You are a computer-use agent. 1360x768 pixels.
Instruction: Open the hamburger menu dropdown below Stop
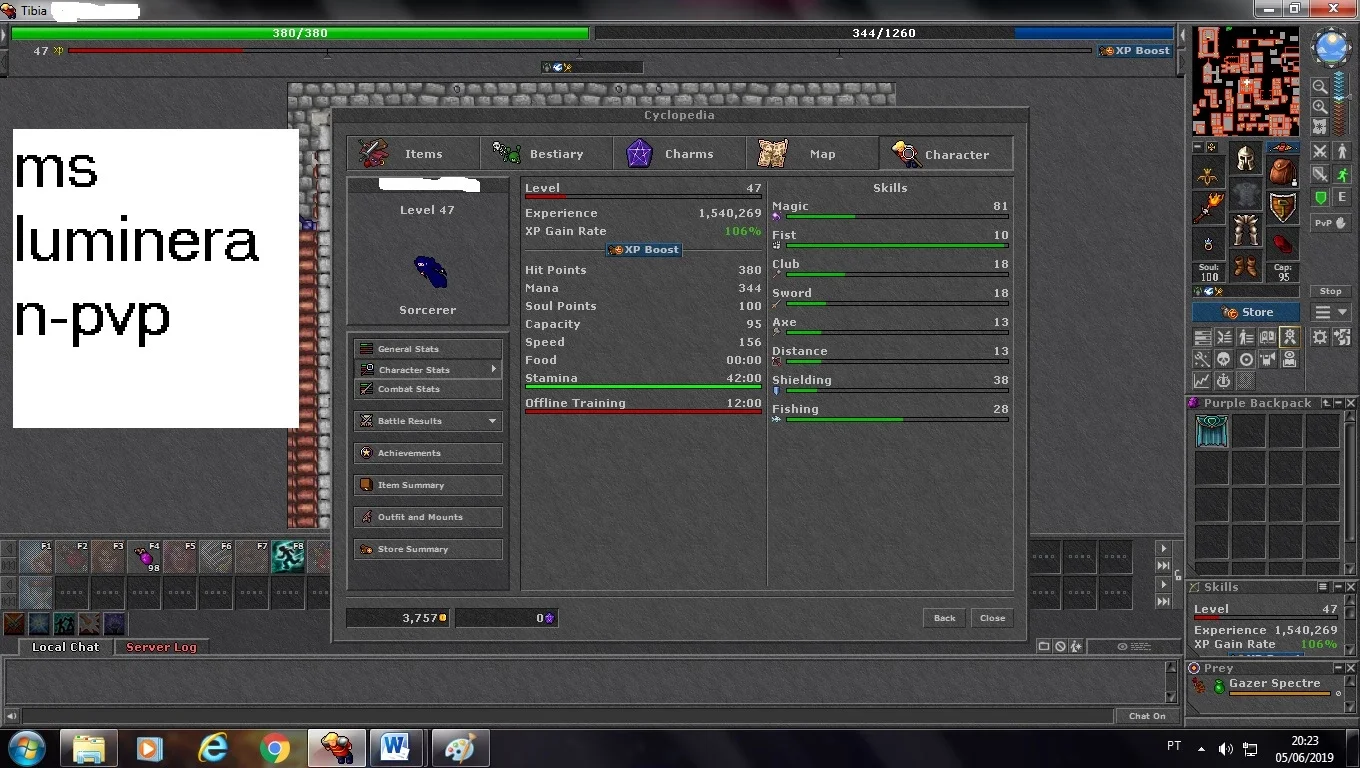pos(1331,312)
